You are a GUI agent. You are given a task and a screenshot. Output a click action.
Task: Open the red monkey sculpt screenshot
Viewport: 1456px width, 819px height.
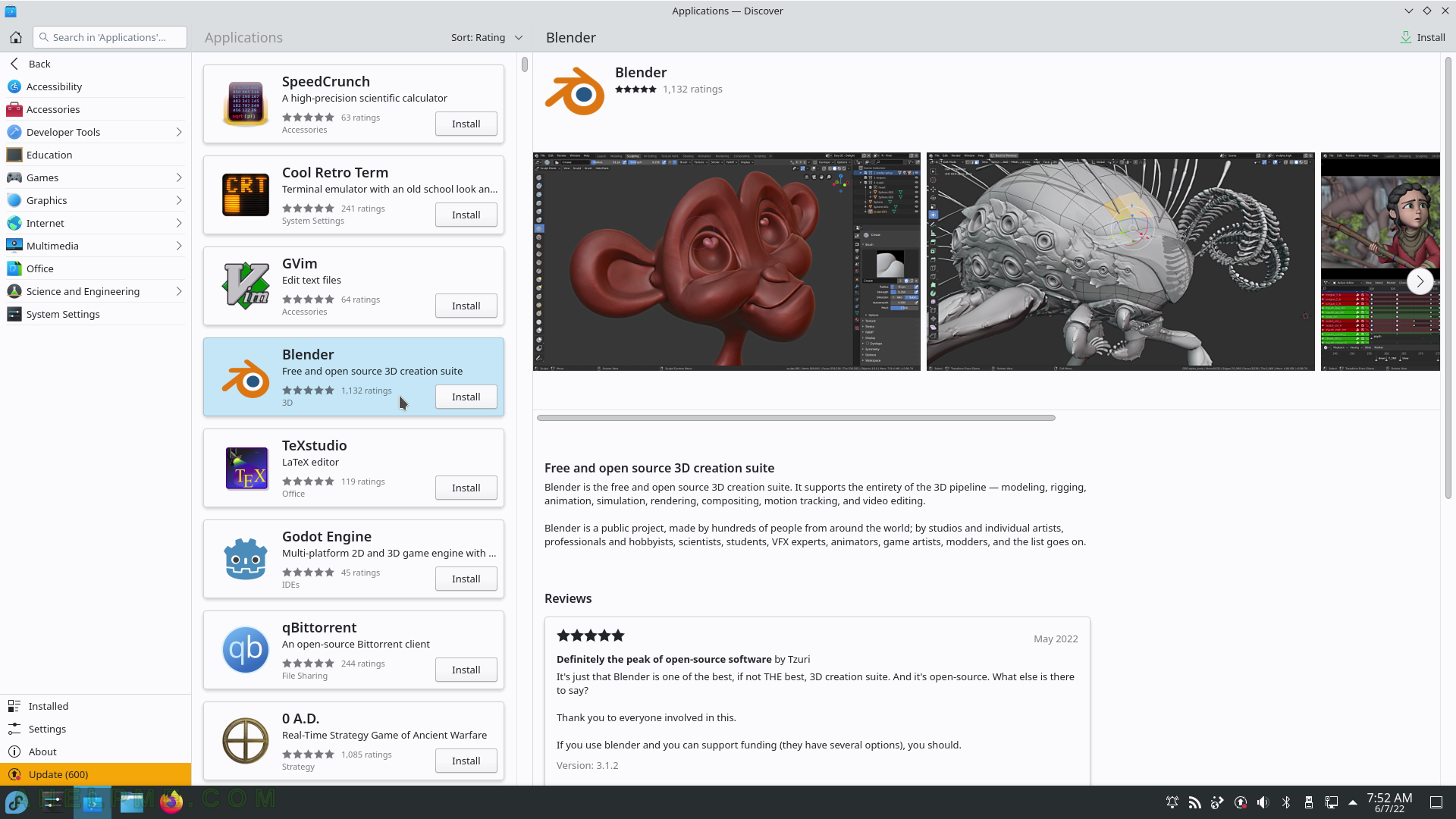(x=726, y=262)
